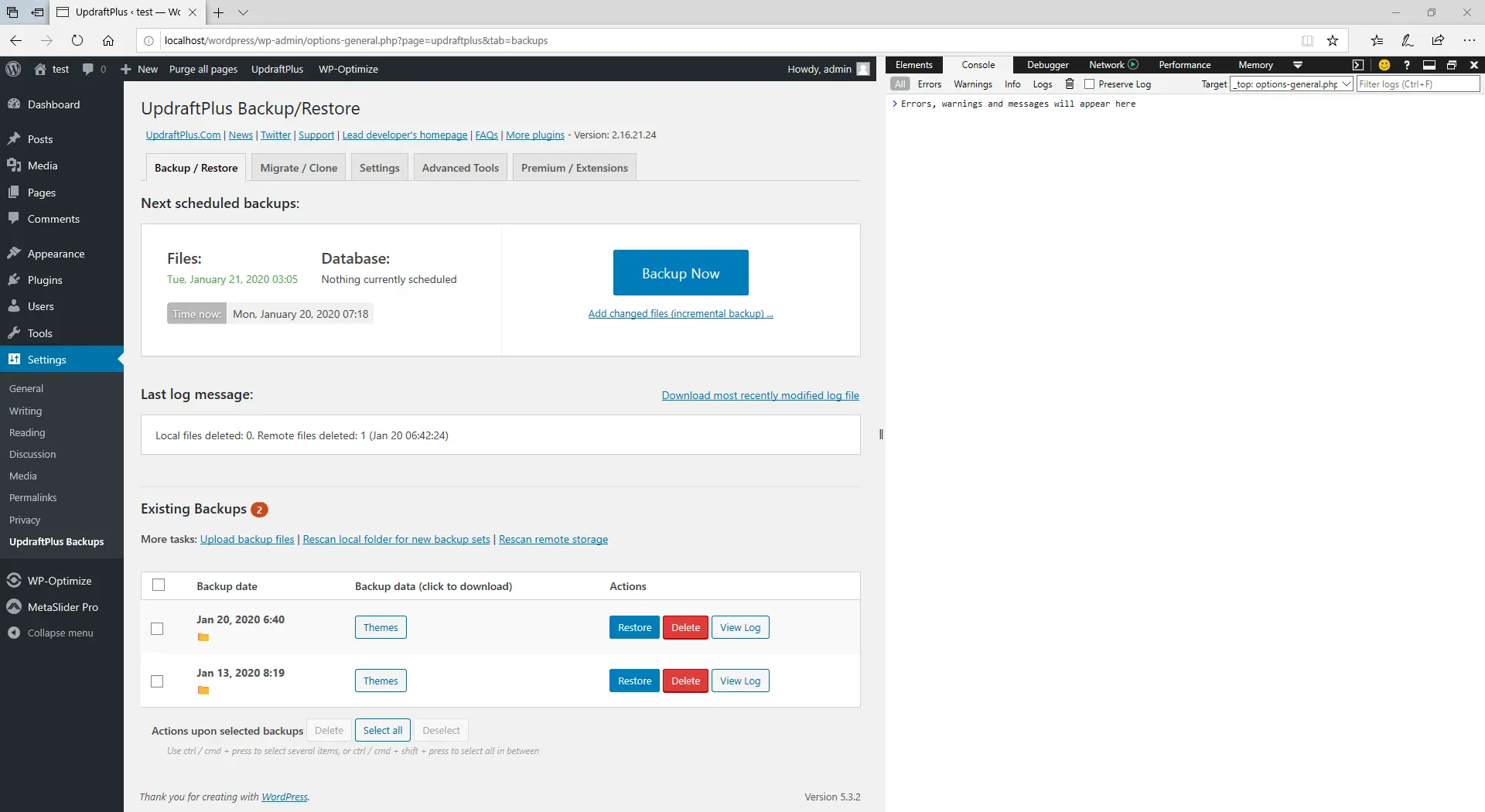
Task: Check the Jan 20, 2020 backup row
Action: 157,629
